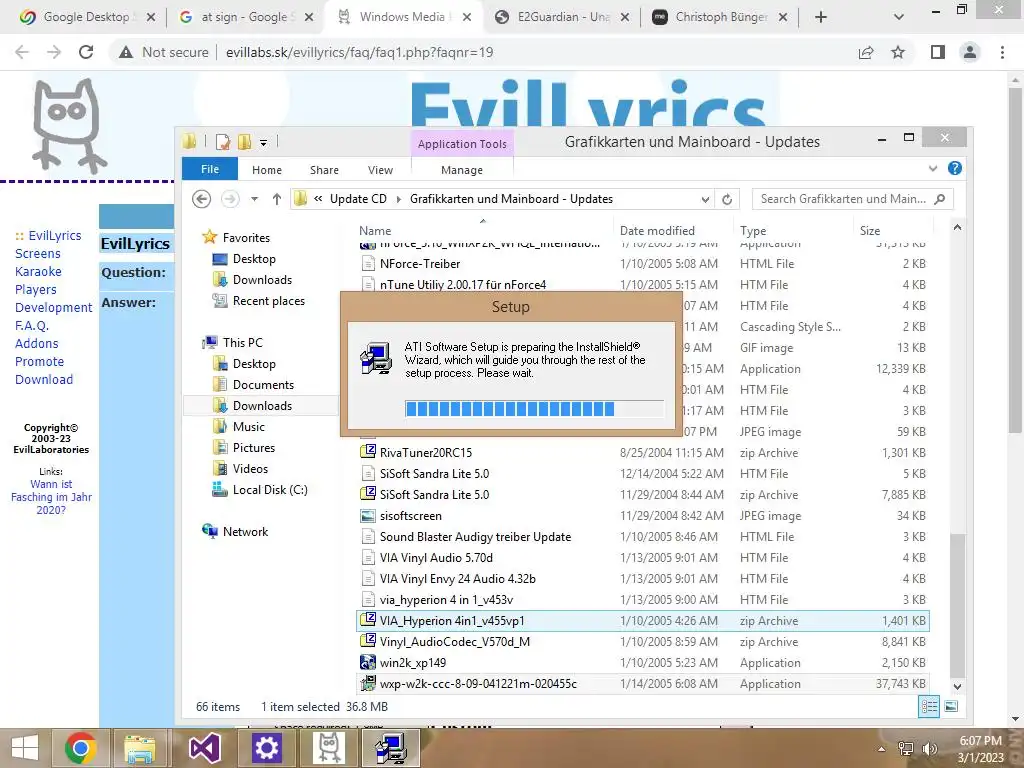Select the sisoftscreen JPEG image file
Image resolution: width=1024 pixels, height=768 pixels.
[x=643, y=516]
